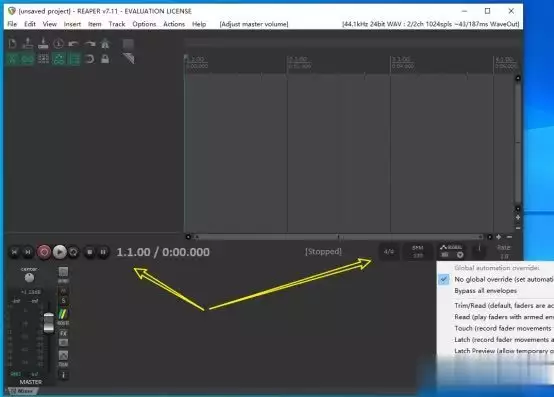Open the 4/4 time signature selector
Screen dimensions: 554x397
(x=389, y=252)
